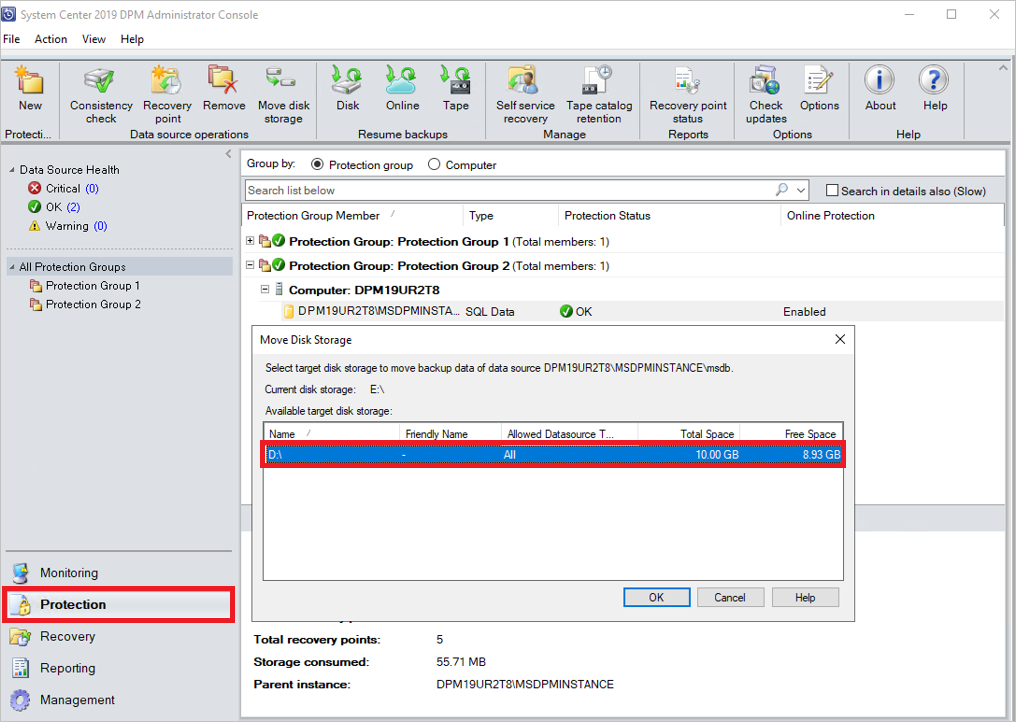Viewport: 1016px width, 722px height.
Task: Enable Search in details also (Slow)
Action: 832,191
